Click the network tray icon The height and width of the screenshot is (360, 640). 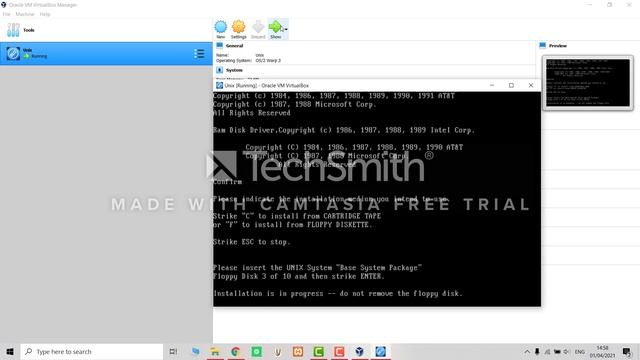[547, 351]
